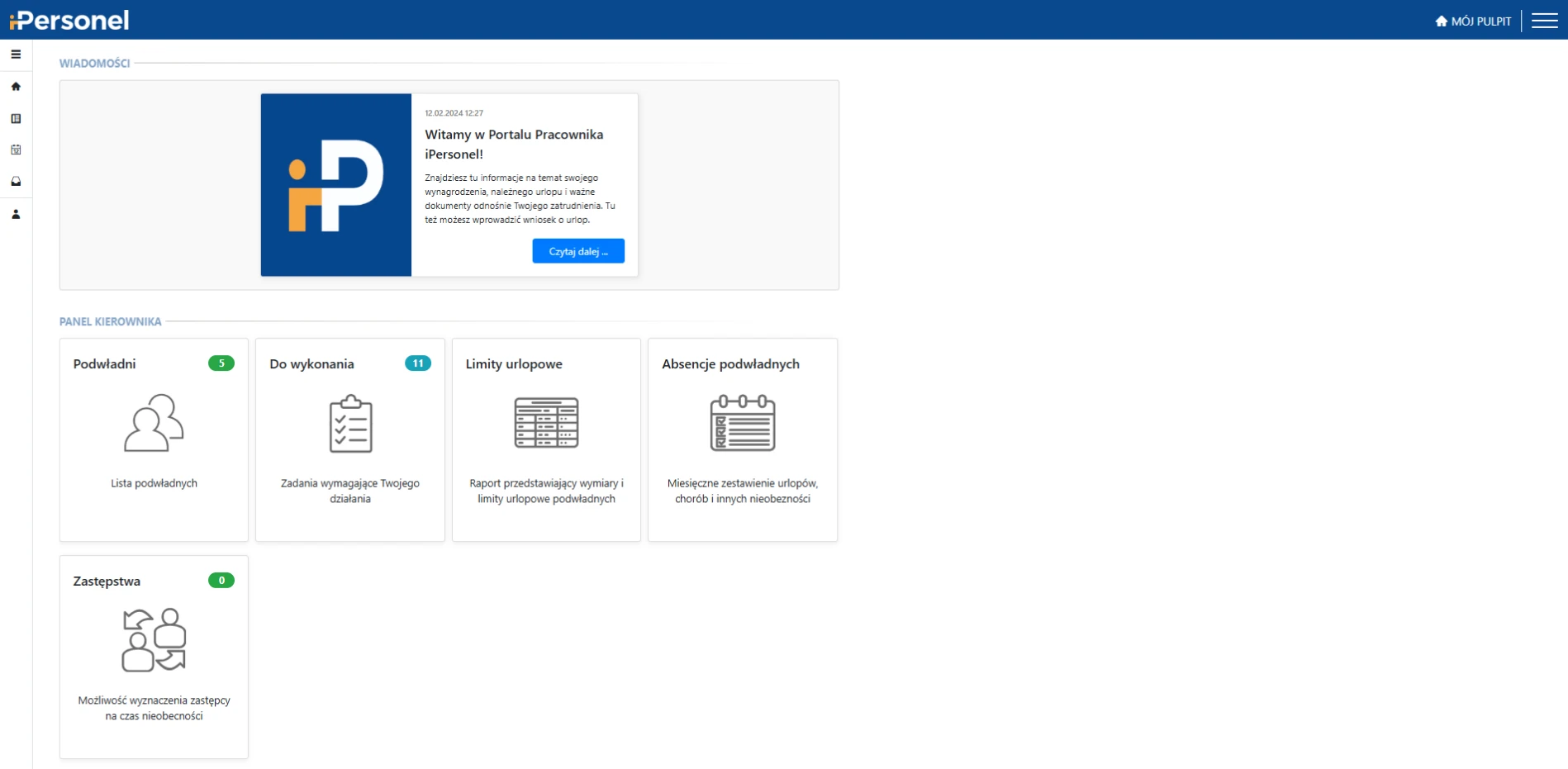Go to Mój Pulpit in header

pyautogui.click(x=1473, y=21)
